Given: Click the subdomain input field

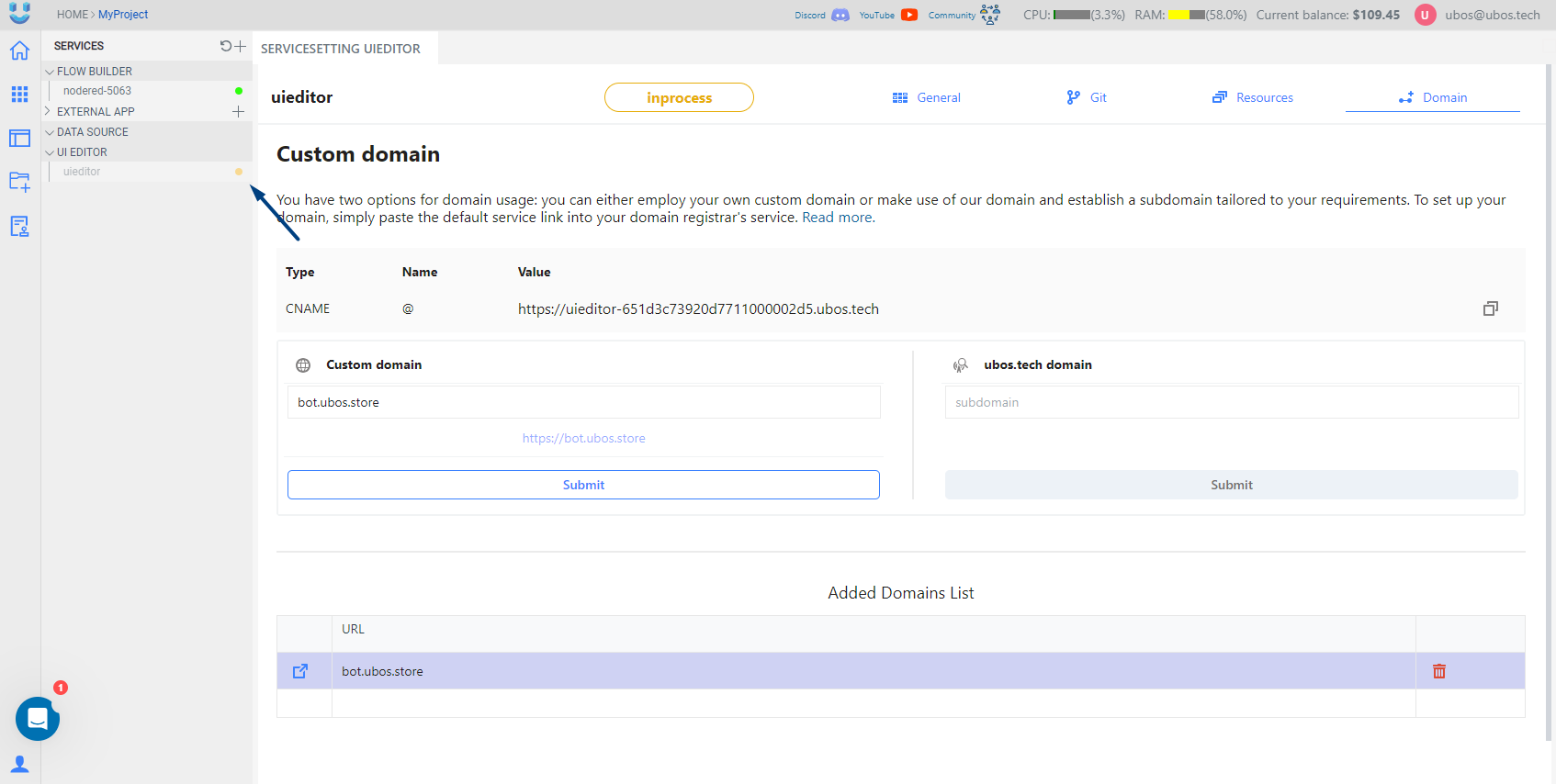Looking at the screenshot, I should click(1231, 402).
